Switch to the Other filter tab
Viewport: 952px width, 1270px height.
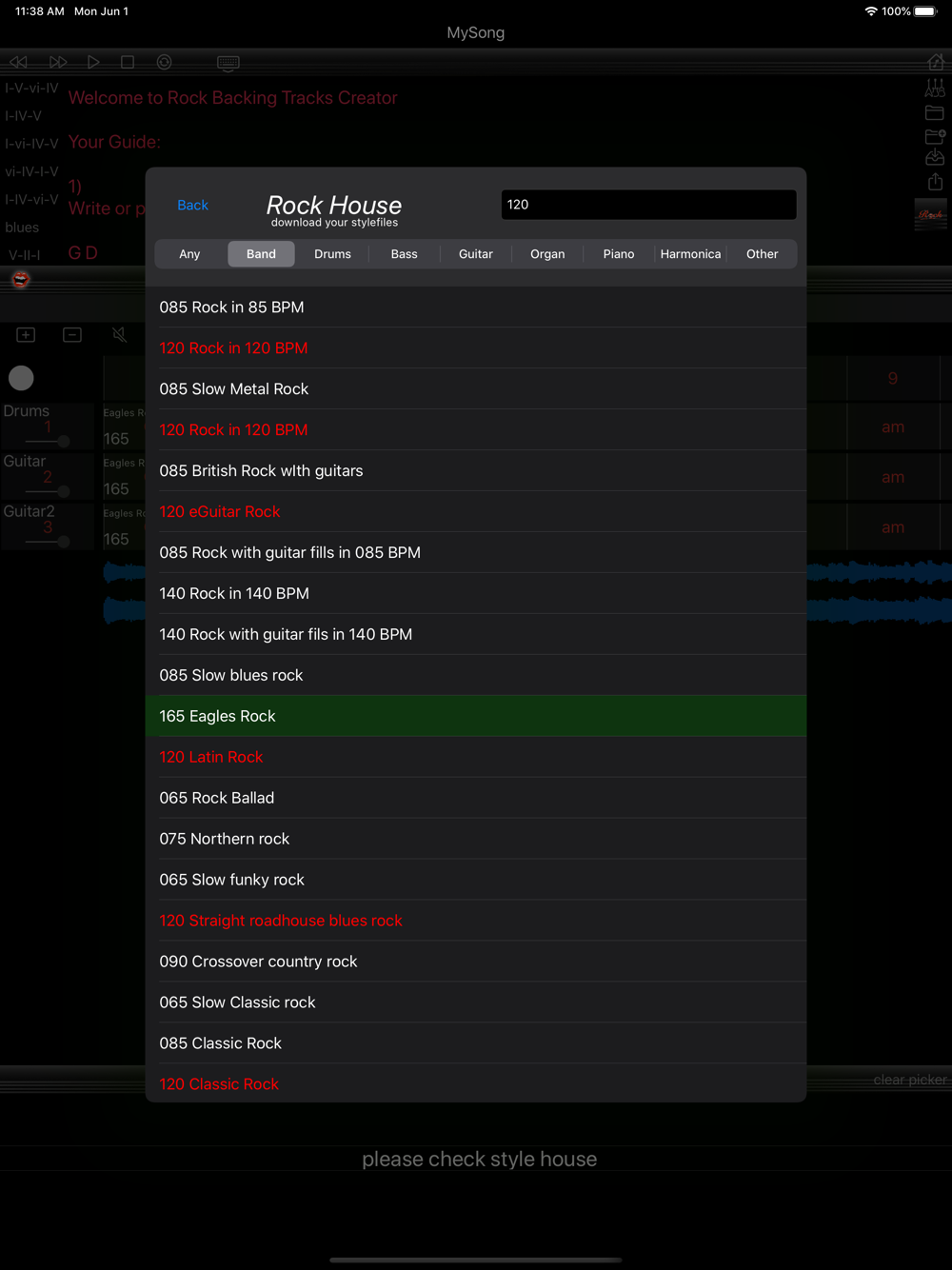coord(763,254)
